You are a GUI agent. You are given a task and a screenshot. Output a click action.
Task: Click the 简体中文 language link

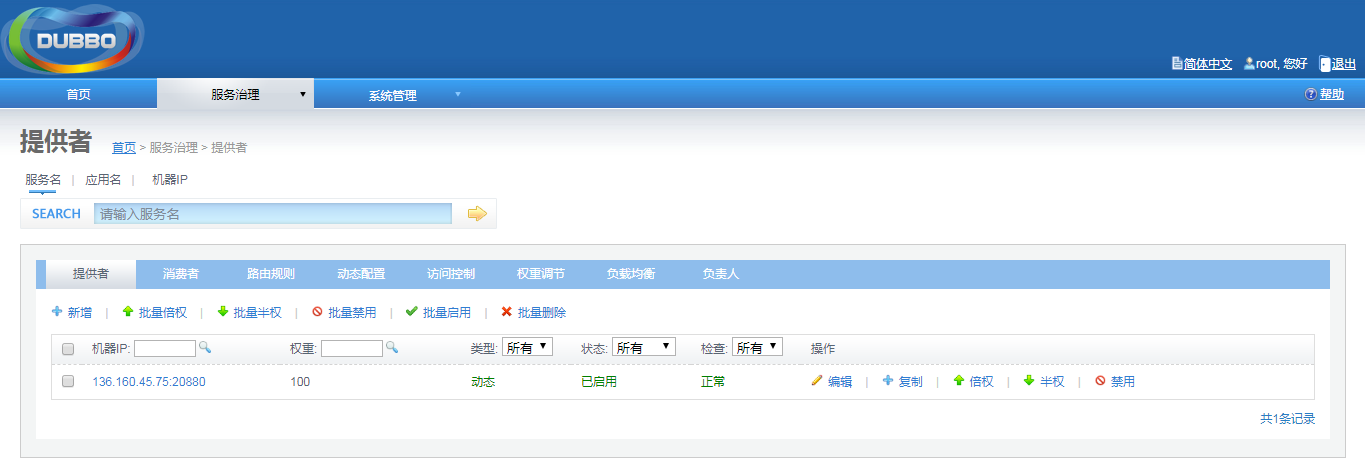tap(1208, 63)
